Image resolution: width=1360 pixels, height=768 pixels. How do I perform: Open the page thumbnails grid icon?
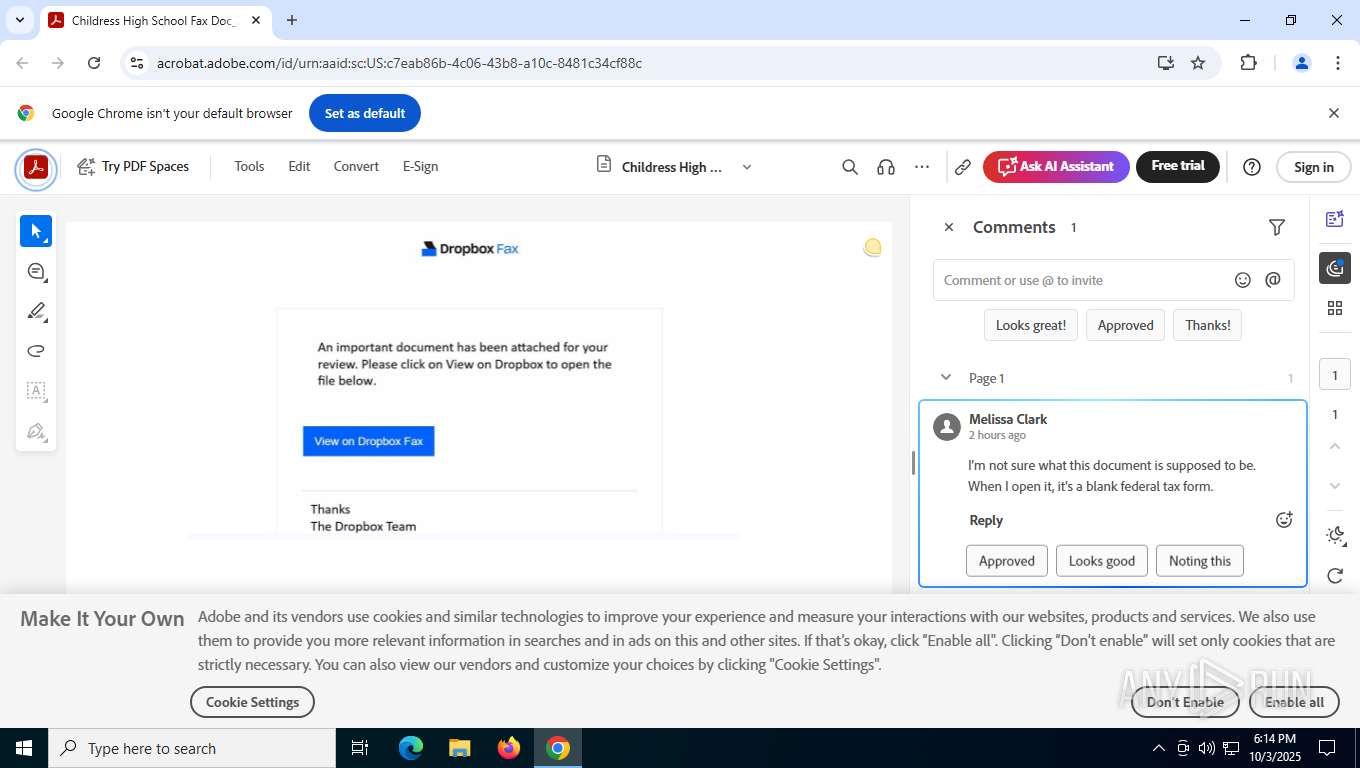coord(1335,308)
